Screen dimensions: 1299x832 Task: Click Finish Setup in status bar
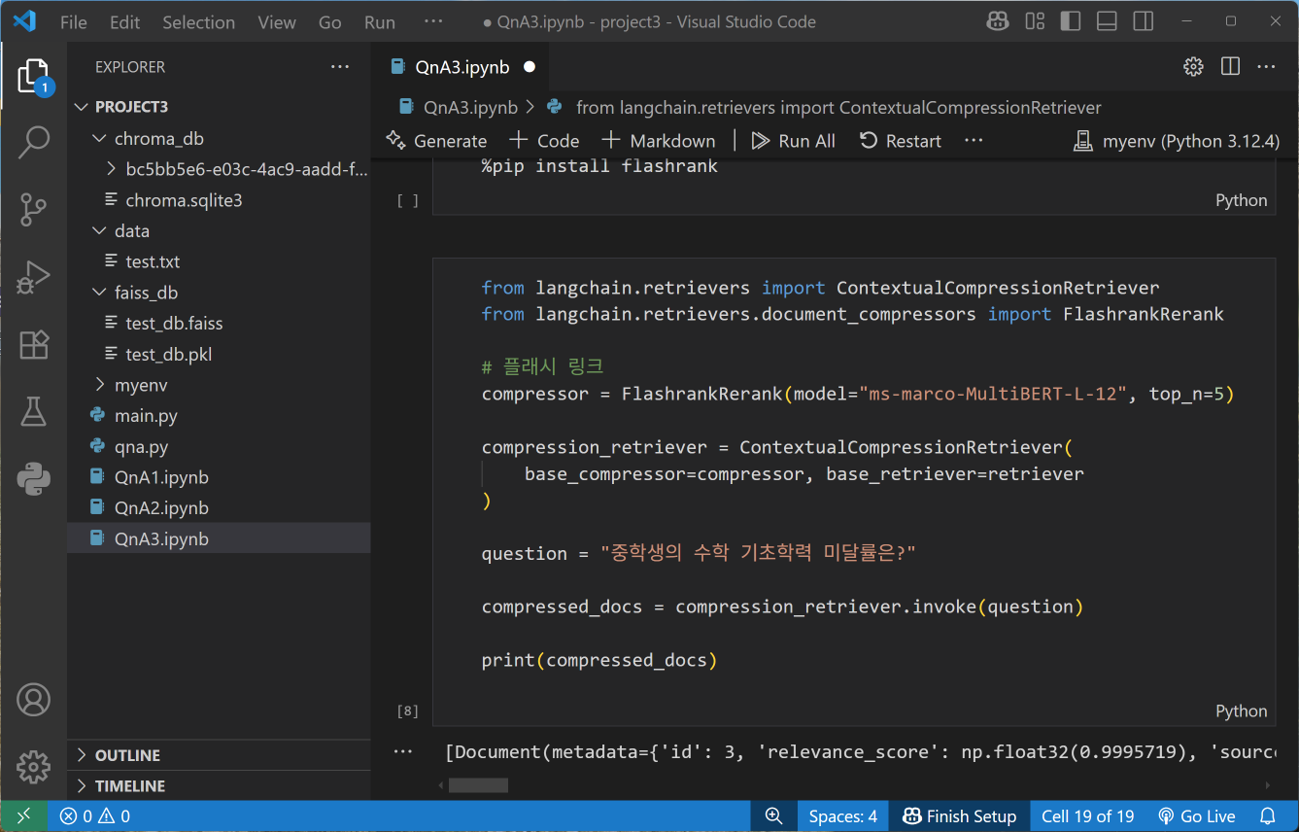click(x=959, y=816)
